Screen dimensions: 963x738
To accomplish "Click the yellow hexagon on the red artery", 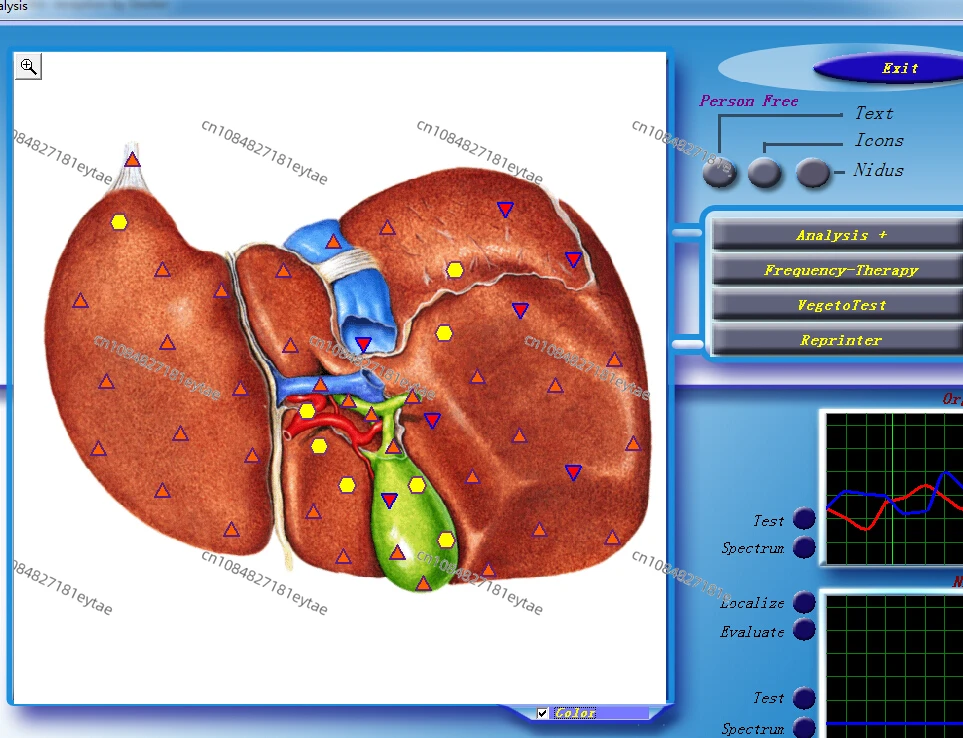I will pyautogui.click(x=307, y=411).
